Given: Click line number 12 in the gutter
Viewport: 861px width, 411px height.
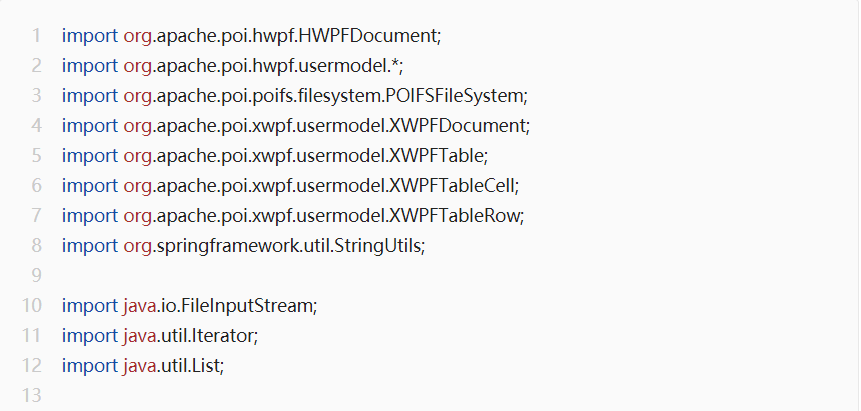Looking at the screenshot, I should [31, 365].
